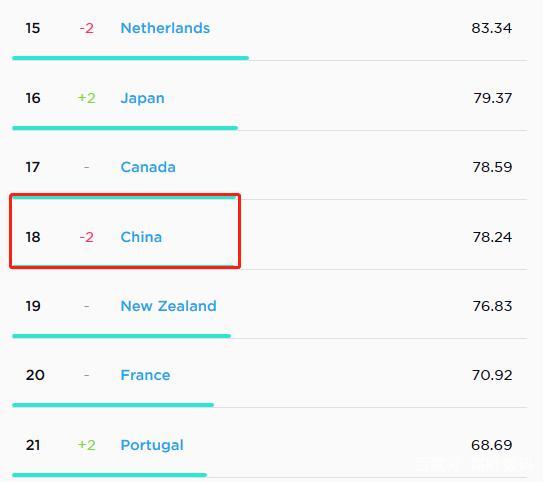Click Netherlands score 83.34
Viewport: 543px width, 482px height.
(x=491, y=28)
